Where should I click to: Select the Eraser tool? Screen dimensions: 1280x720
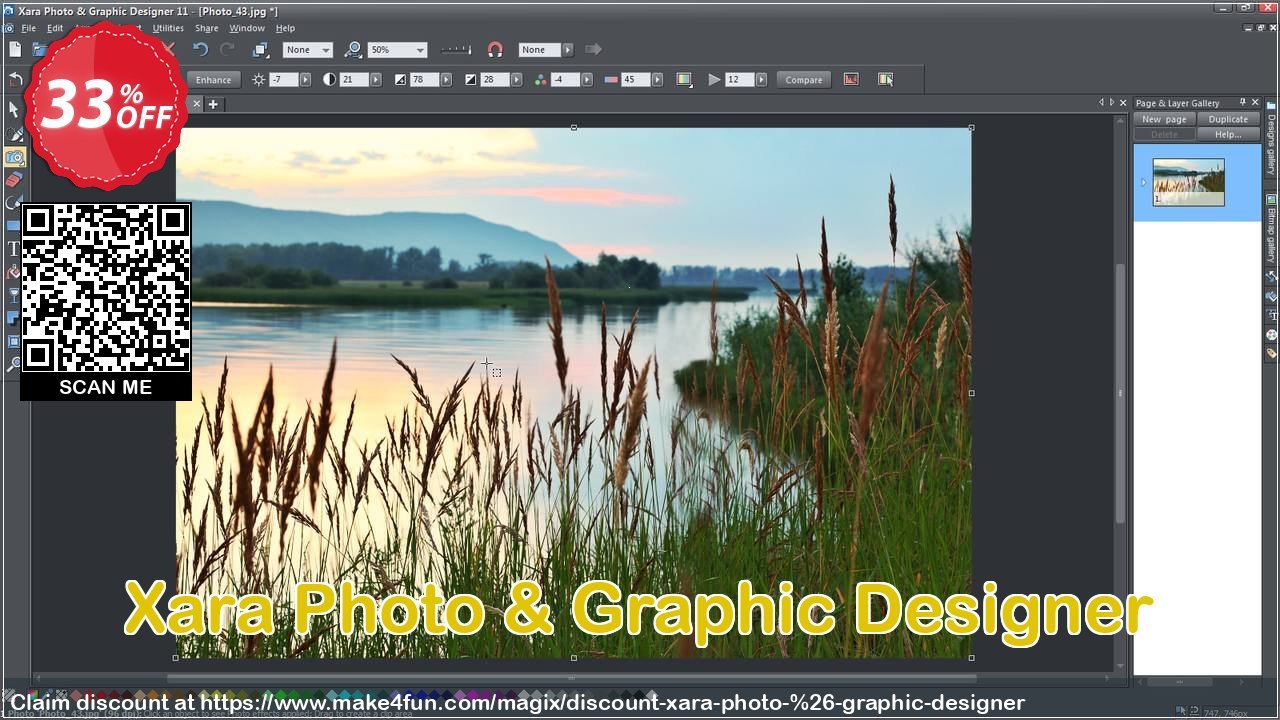coord(14,180)
